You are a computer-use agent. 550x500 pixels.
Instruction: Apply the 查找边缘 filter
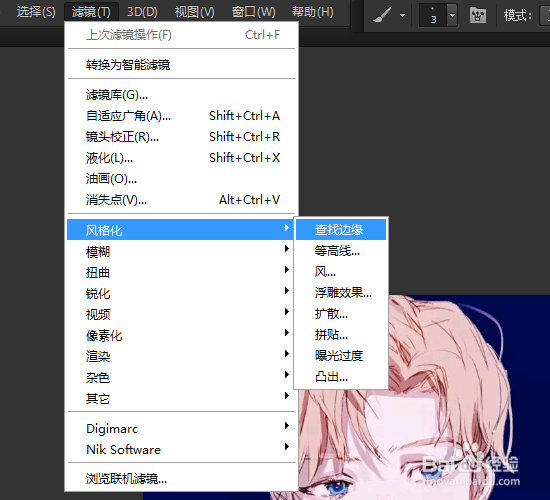tap(341, 229)
